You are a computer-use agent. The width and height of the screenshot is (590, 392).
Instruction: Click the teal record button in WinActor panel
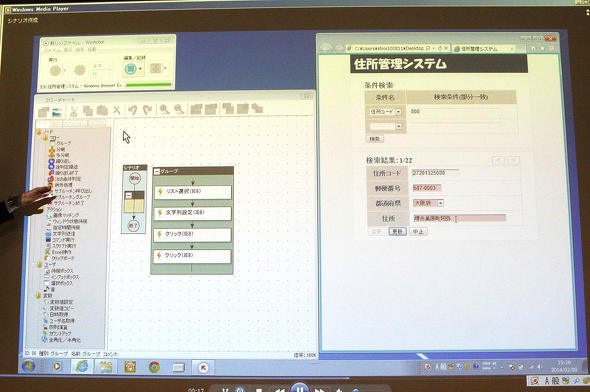(130, 69)
